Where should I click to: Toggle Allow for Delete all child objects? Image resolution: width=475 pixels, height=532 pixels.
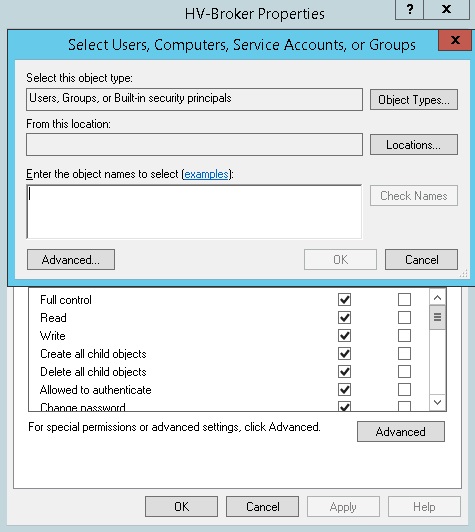point(344,372)
